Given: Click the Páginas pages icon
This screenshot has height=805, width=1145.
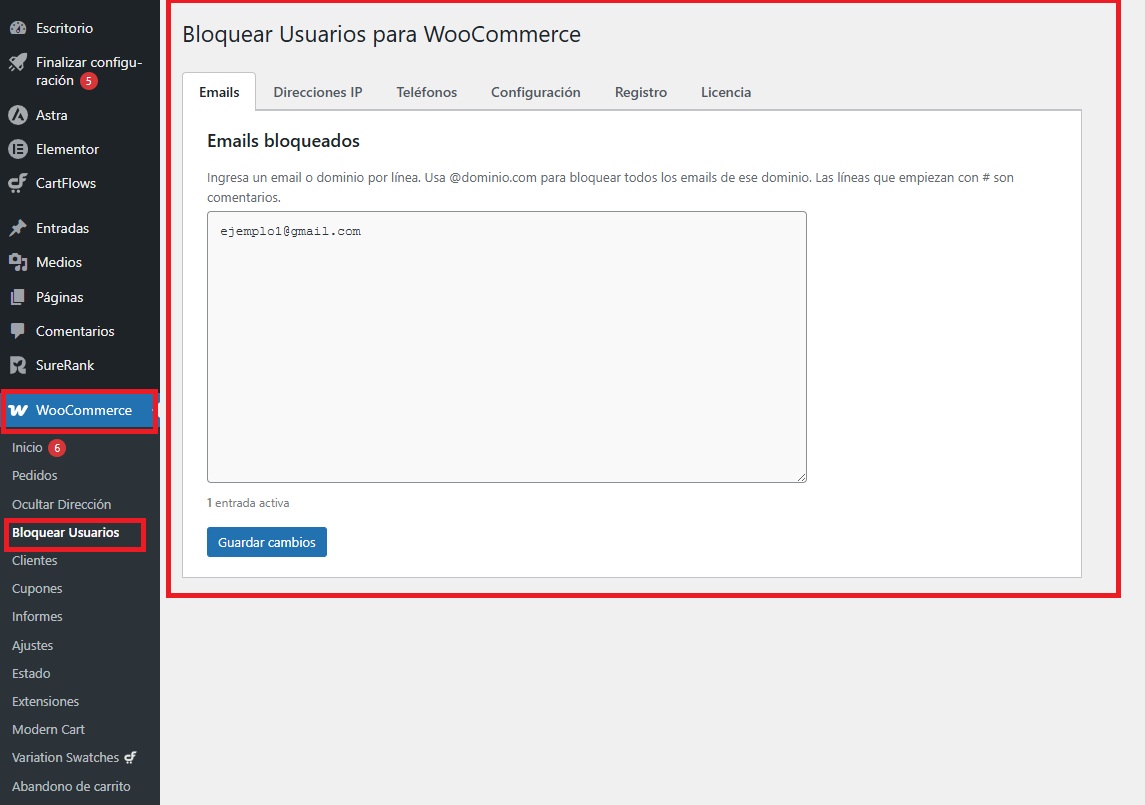Looking at the screenshot, I should [17, 297].
